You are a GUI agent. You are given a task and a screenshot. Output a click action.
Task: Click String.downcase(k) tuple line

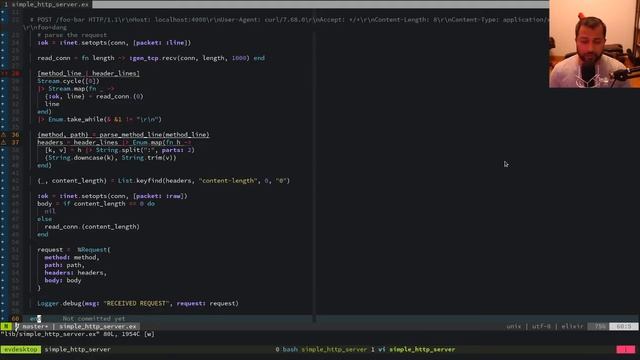pyautogui.click(x=111, y=158)
